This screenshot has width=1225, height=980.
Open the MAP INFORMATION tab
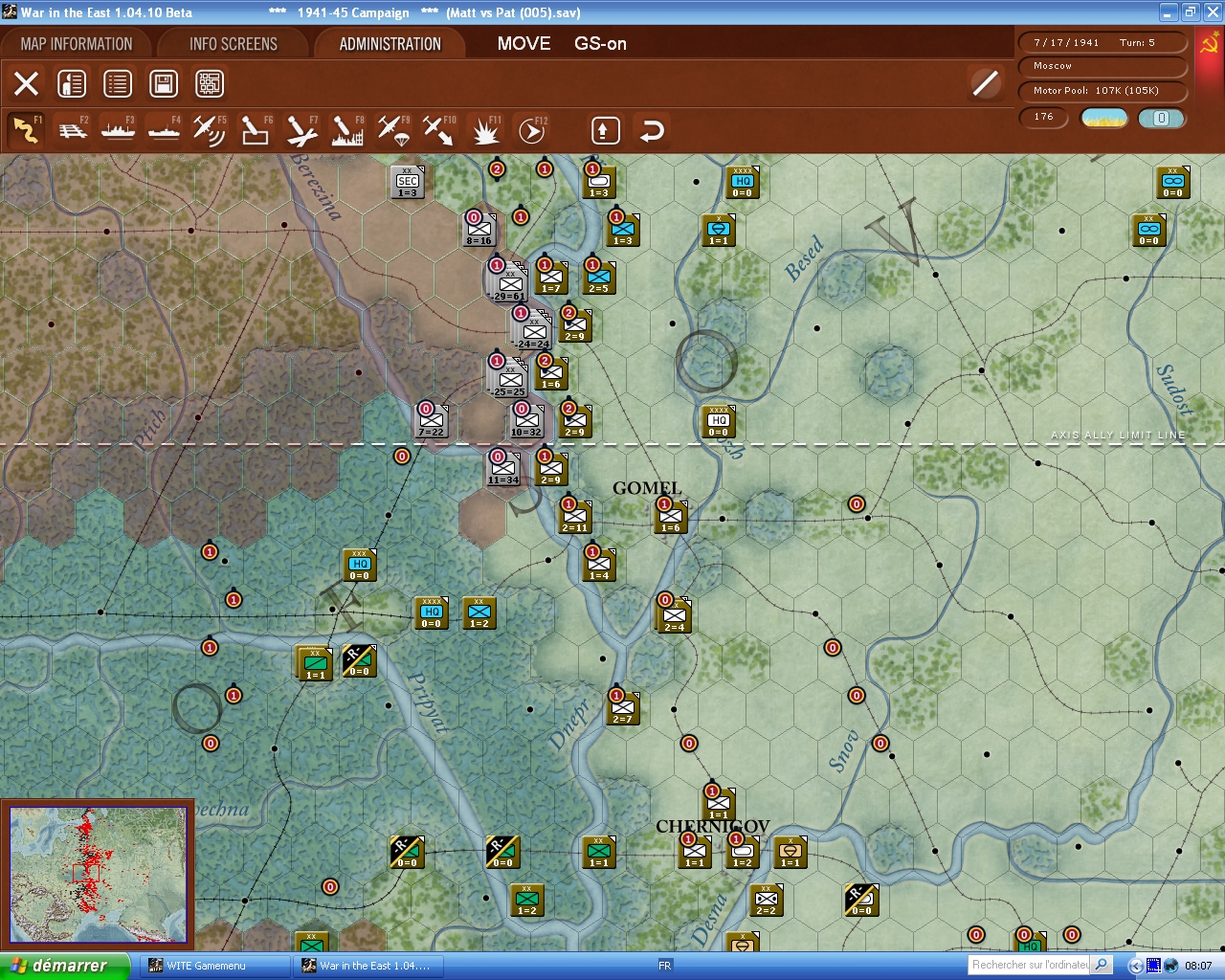coord(77,44)
